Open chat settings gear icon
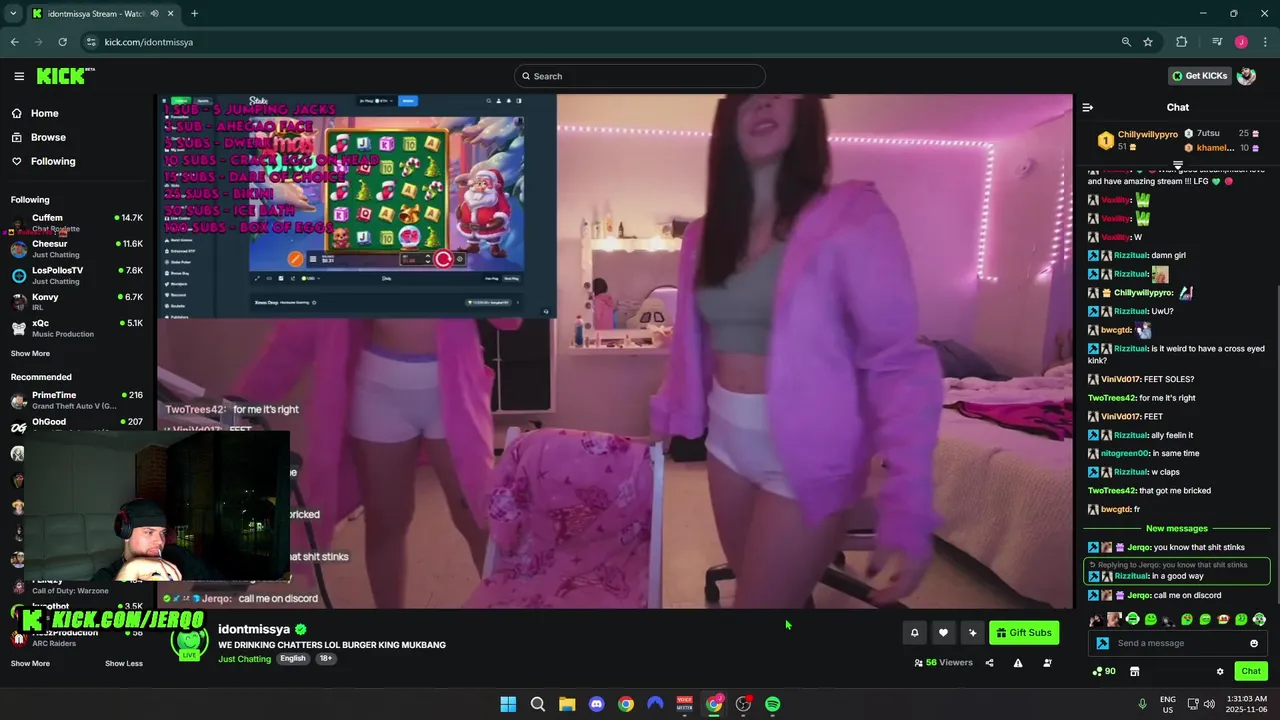 [x=1220, y=672]
